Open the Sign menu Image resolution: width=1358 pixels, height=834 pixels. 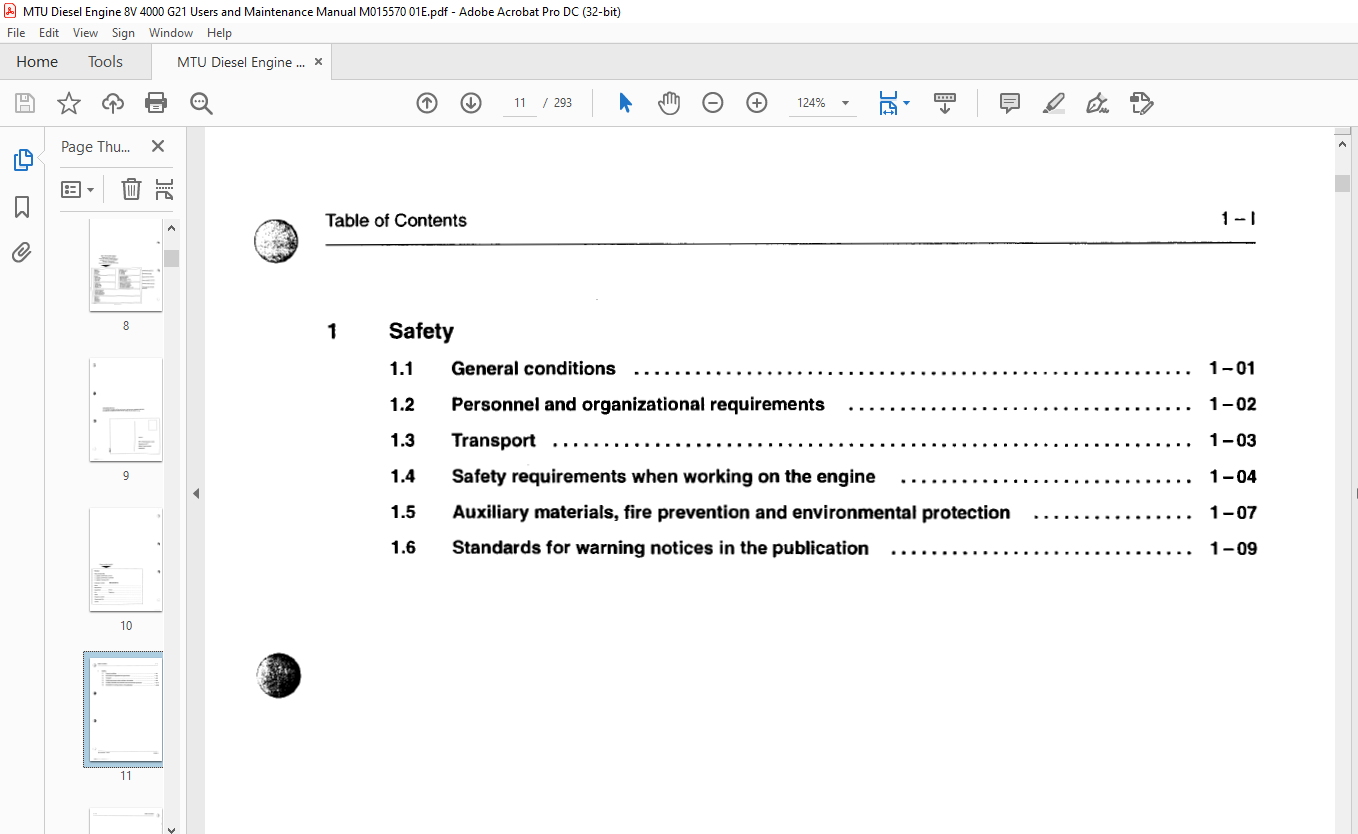(123, 33)
